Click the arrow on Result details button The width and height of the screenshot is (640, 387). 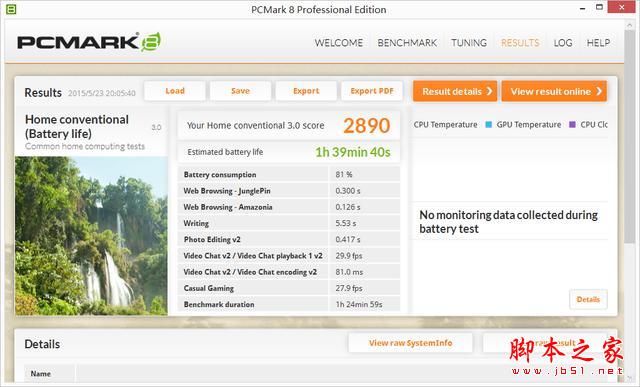(x=489, y=91)
